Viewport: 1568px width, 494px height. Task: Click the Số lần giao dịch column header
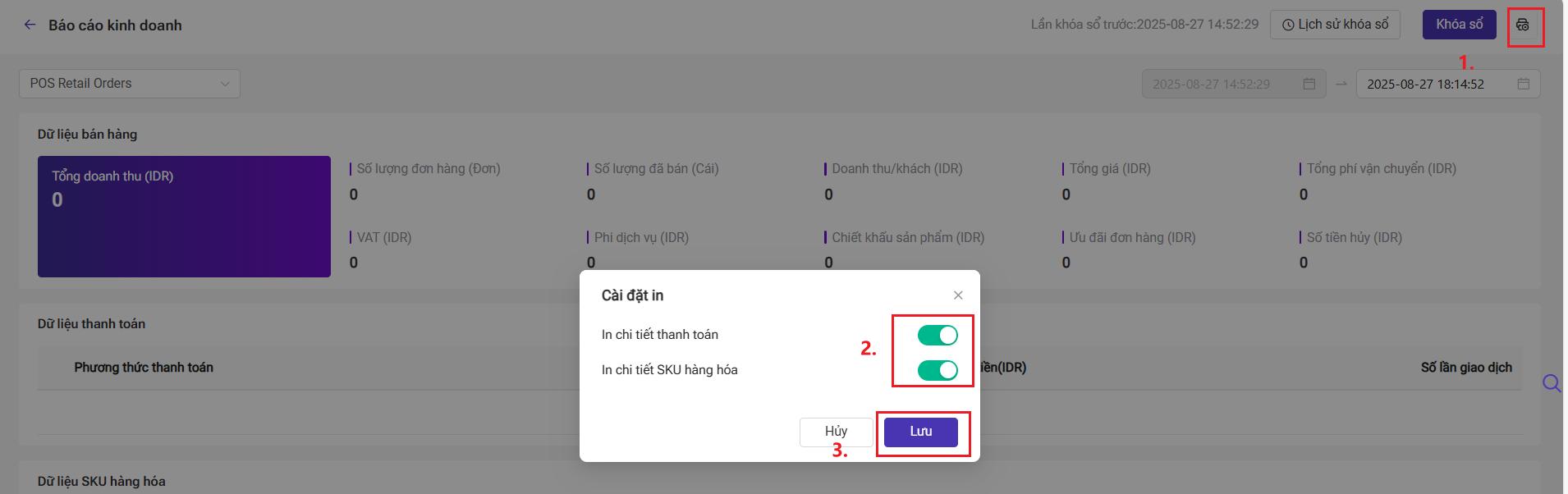(x=1466, y=368)
